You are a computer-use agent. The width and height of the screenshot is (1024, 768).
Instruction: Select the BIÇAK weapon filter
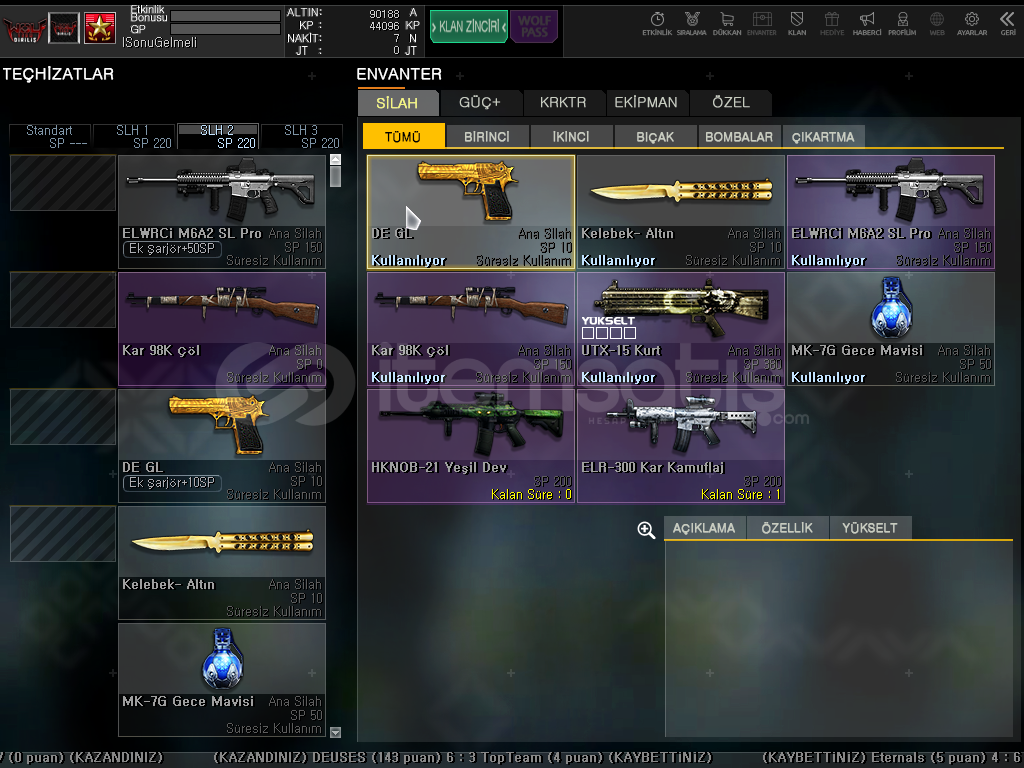pos(655,136)
